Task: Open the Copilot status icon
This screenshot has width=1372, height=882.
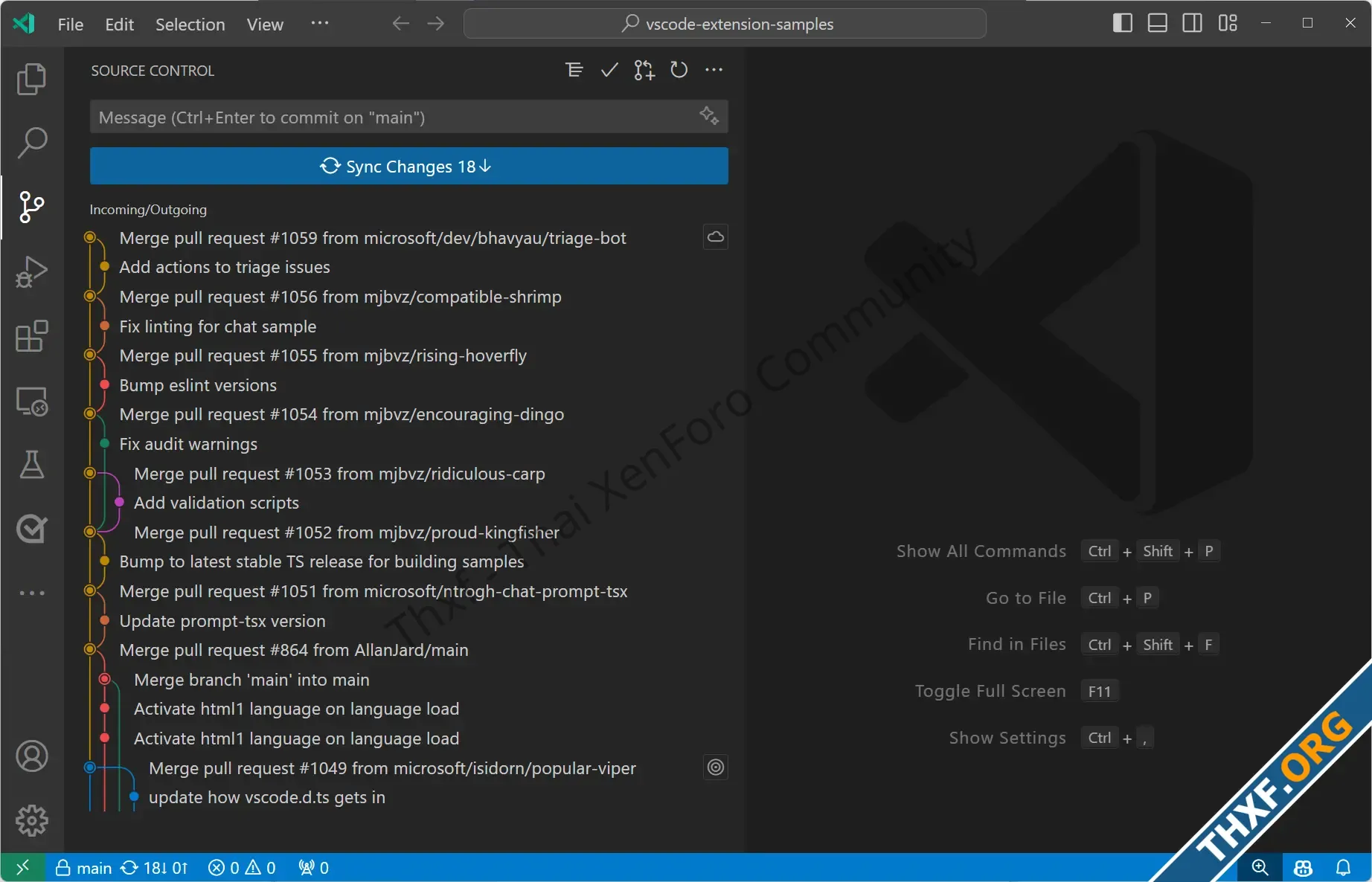Action: [x=1303, y=867]
